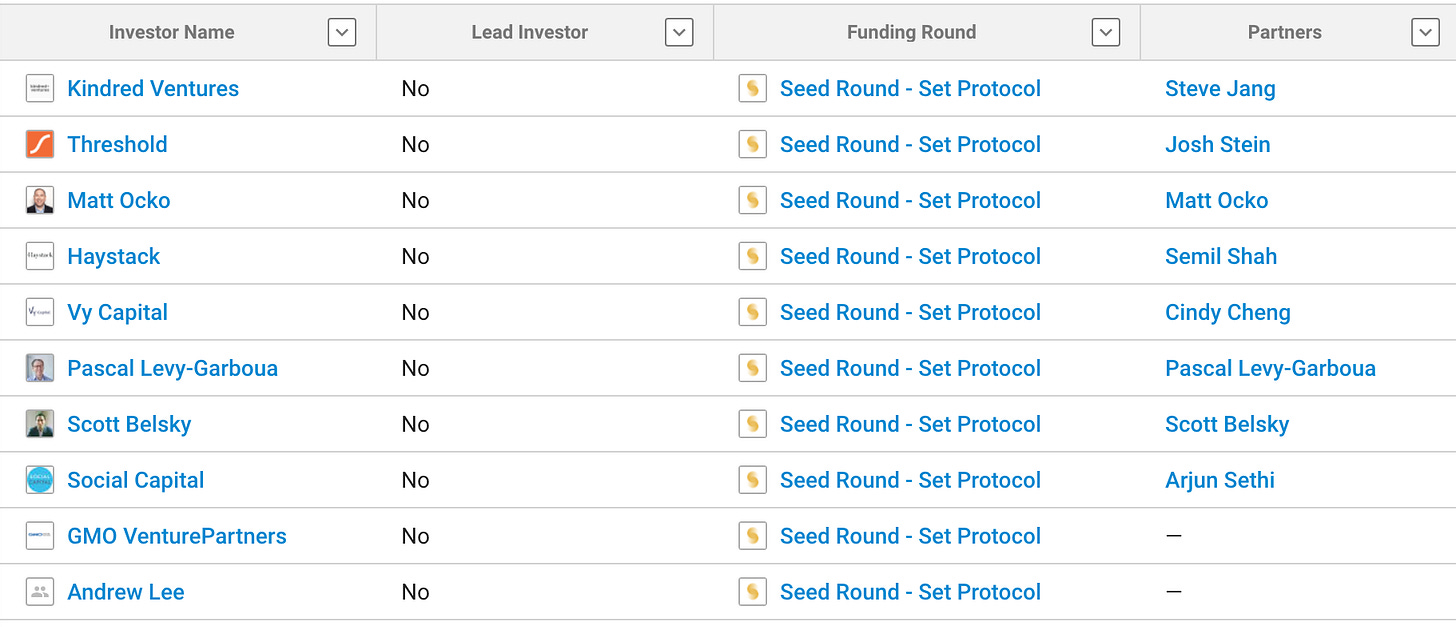Open the Pascal Levy-Garboua investor link
Image resolution: width=1456 pixels, height=627 pixels.
click(x=172, y=368)
